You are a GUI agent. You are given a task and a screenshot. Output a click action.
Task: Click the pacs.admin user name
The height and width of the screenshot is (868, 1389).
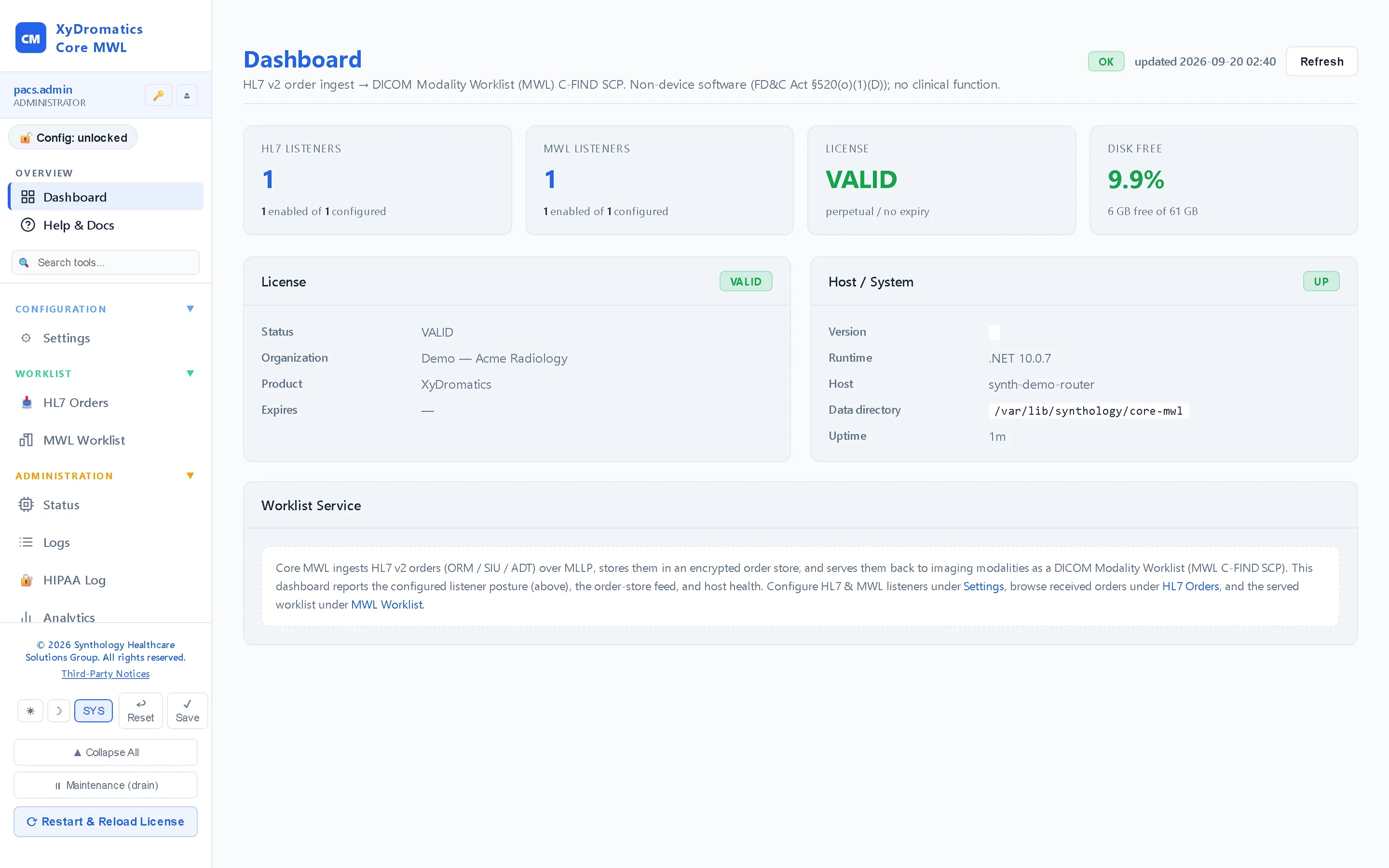click(x=43, y=90)
